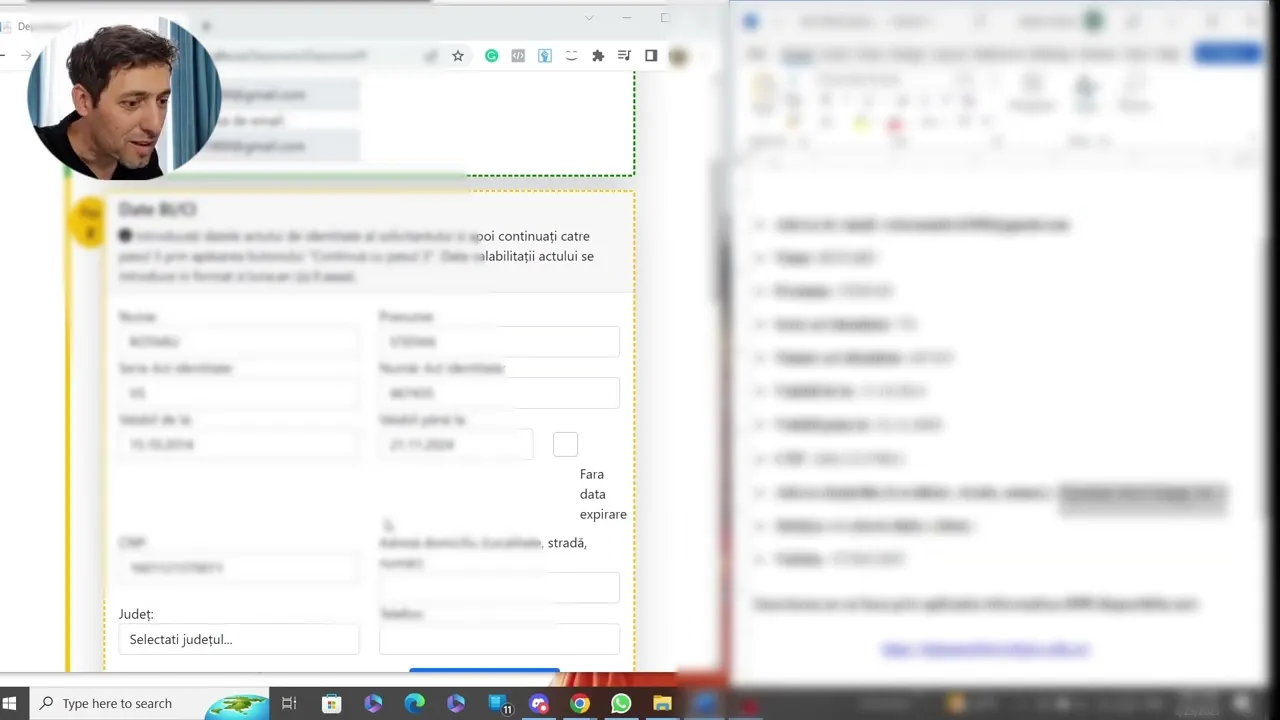Bookmark this page with the star icon
1280x720 pixels.
(458, 56)
